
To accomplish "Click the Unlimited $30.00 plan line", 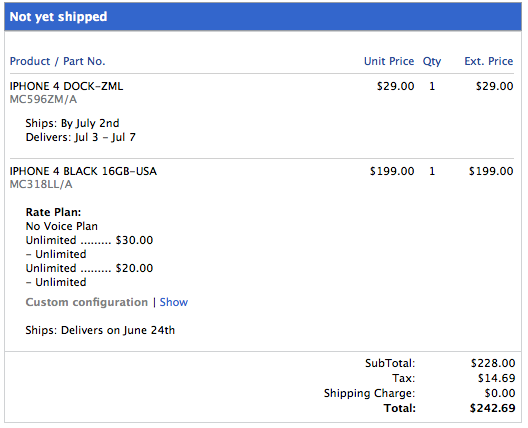I will click(x=89, y=240).
